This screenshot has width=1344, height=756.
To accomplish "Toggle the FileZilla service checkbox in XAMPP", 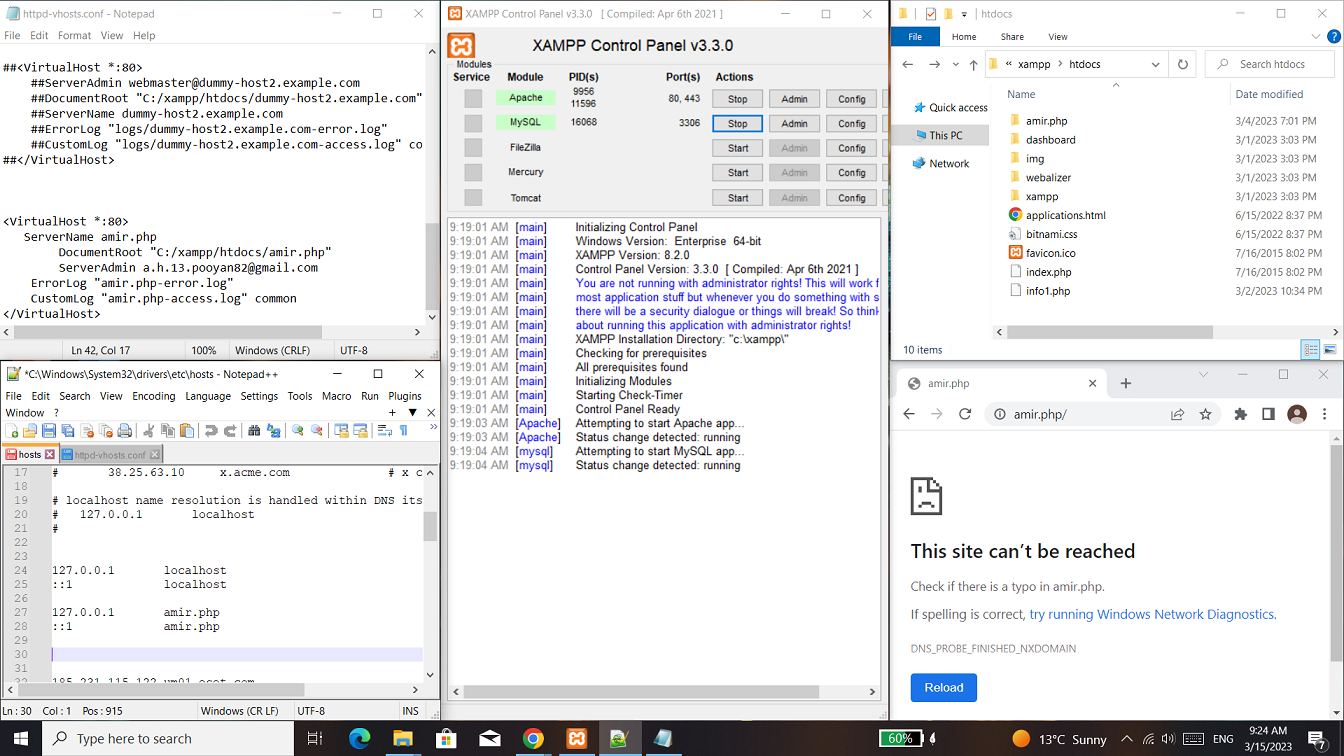I will [x=473, y=148].
